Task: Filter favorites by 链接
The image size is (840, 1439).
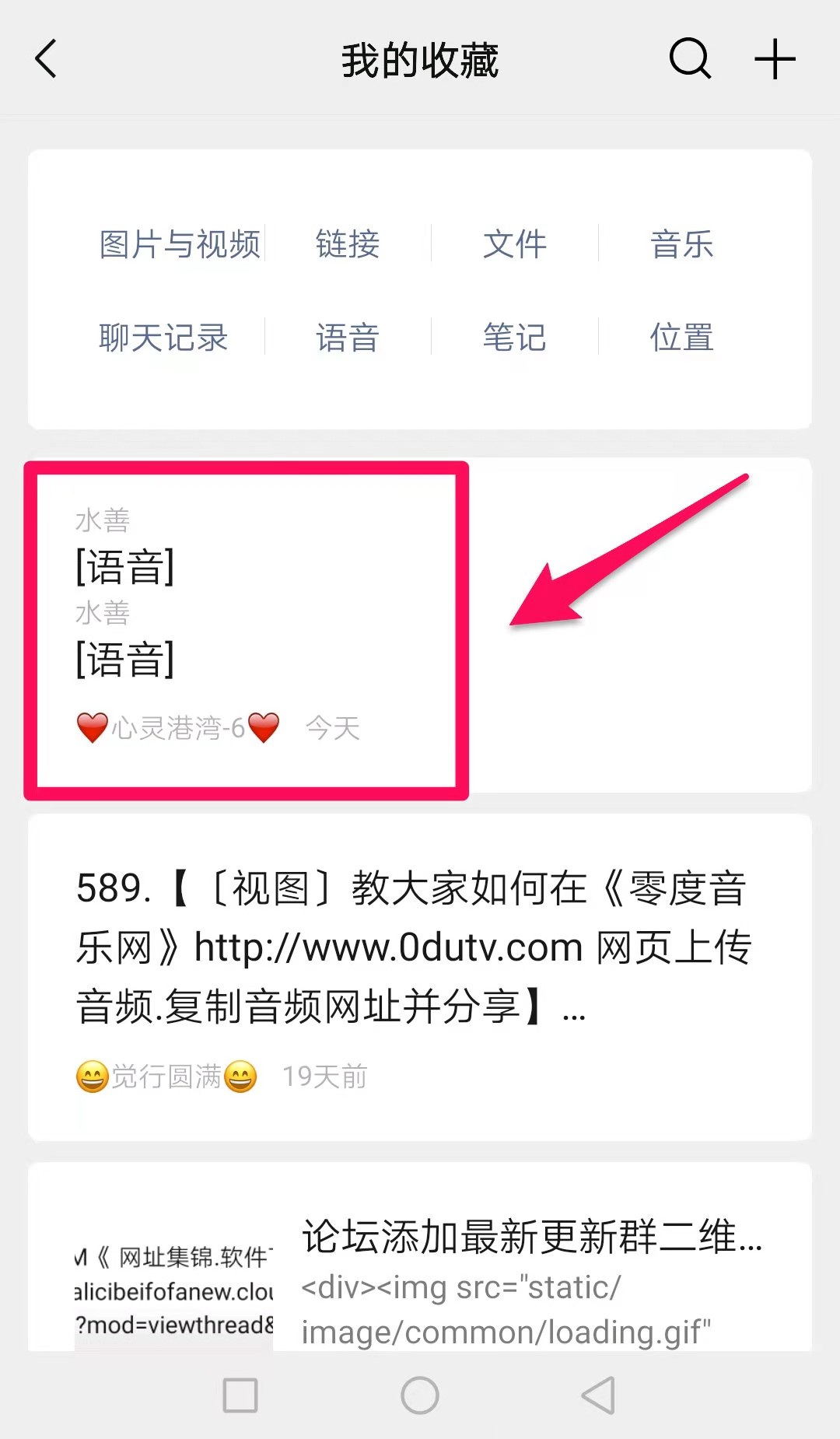Action: (x=348, y=244)
